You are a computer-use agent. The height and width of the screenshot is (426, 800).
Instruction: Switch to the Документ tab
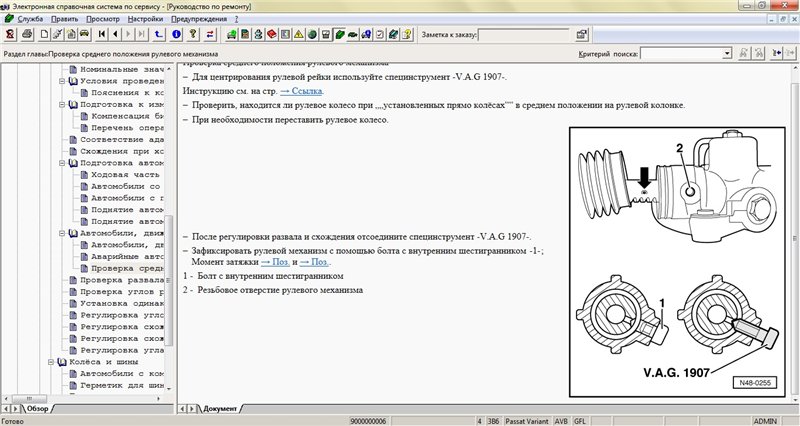click(220, 409)
